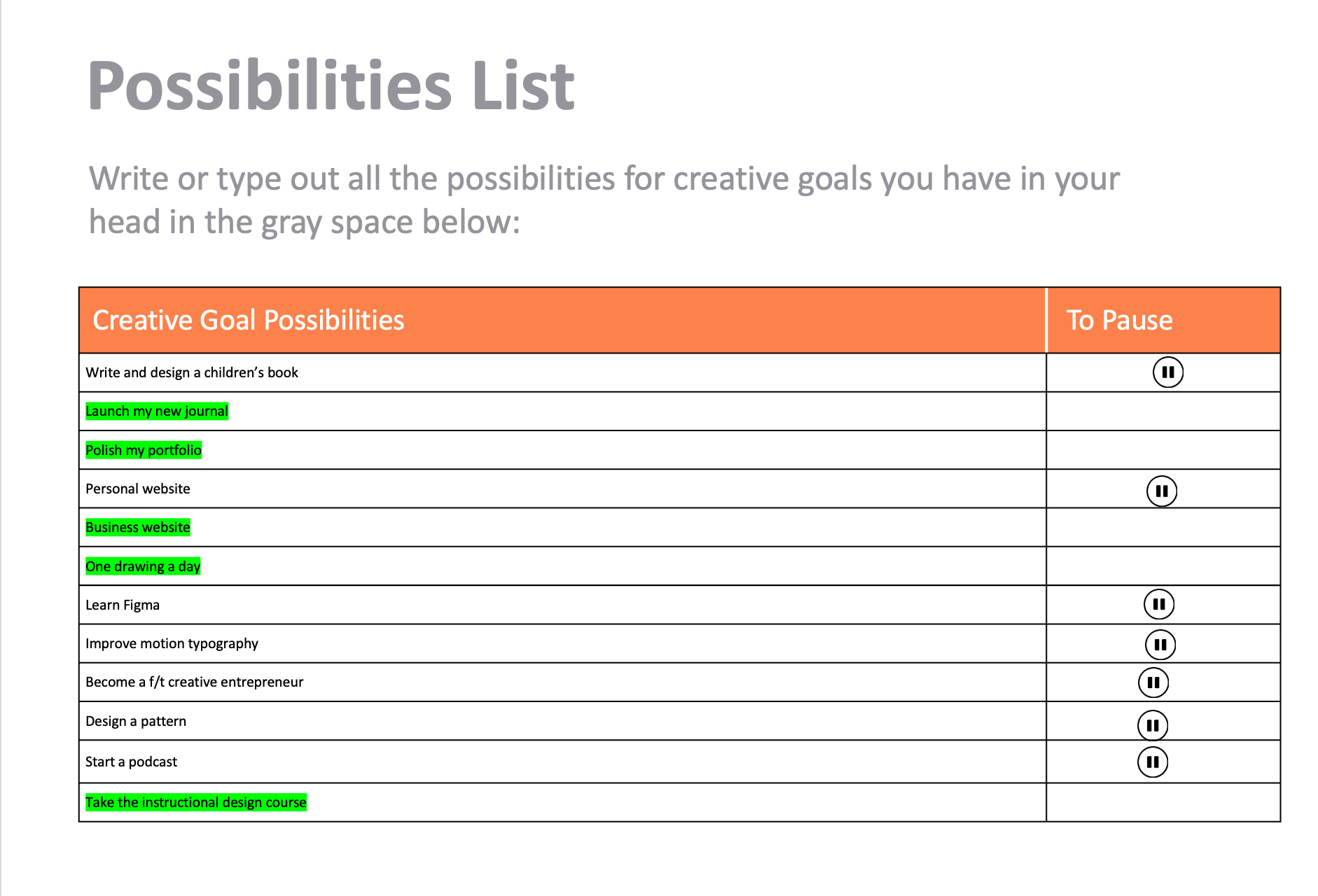Click the 'Creative Goal Possibilities' column header
Image resolution: width=1318 pixels, height=896 pixels.
(x=249, y=321)
